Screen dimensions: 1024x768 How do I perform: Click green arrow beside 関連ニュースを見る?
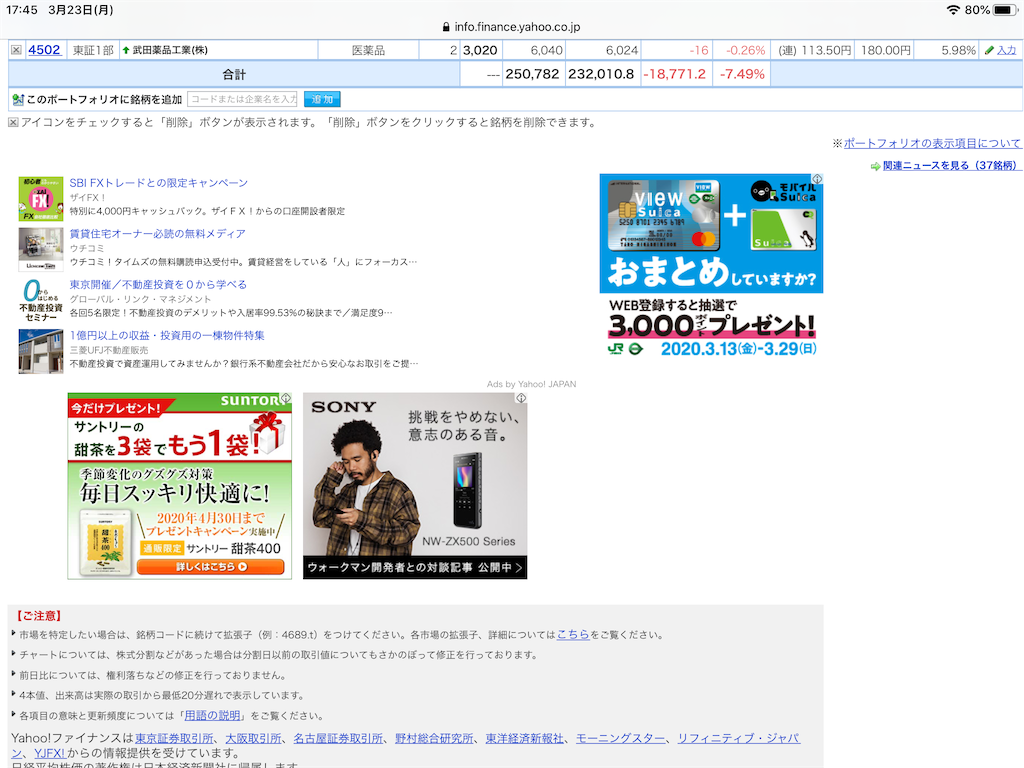[875, 167]
